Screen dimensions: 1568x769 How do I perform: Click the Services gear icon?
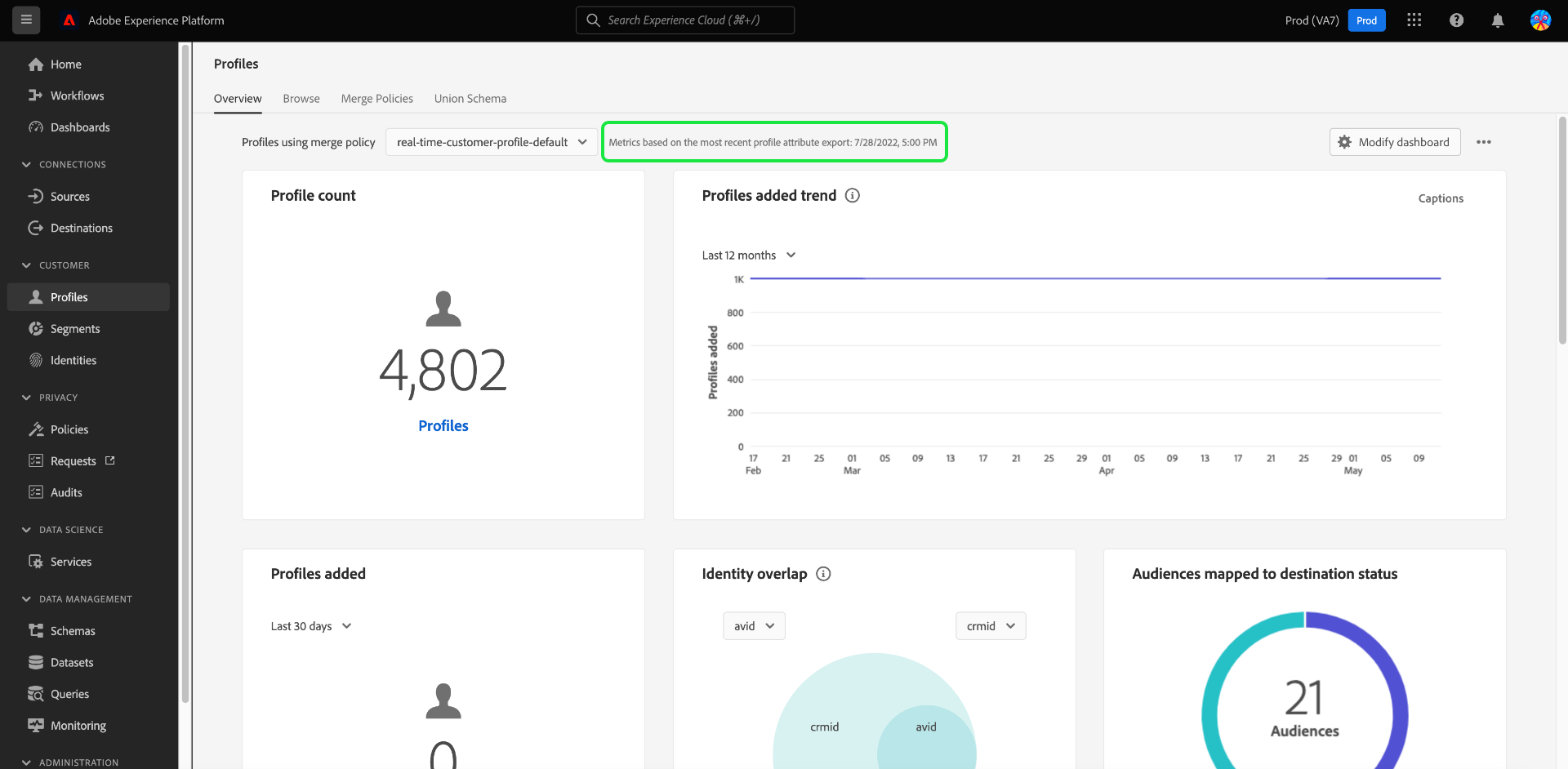pos(36,562)
